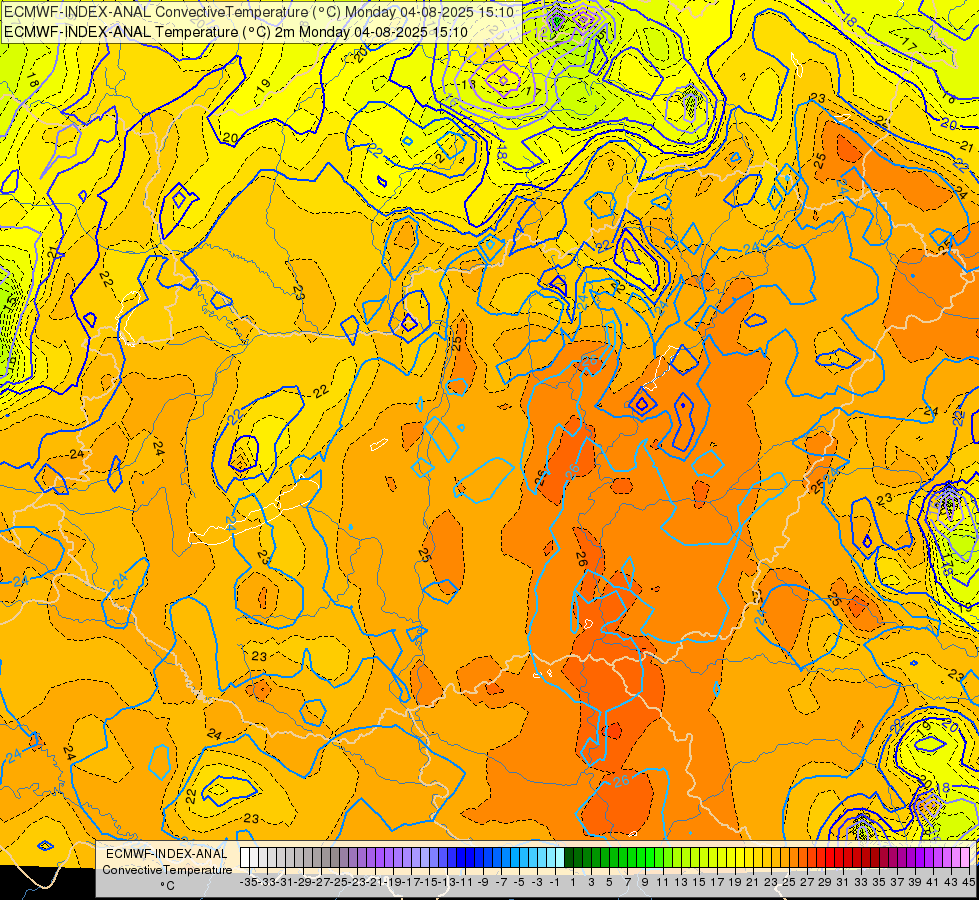
Task: Select the legend scale value 39
Action: pyautogui.click(x=915, y=883)
